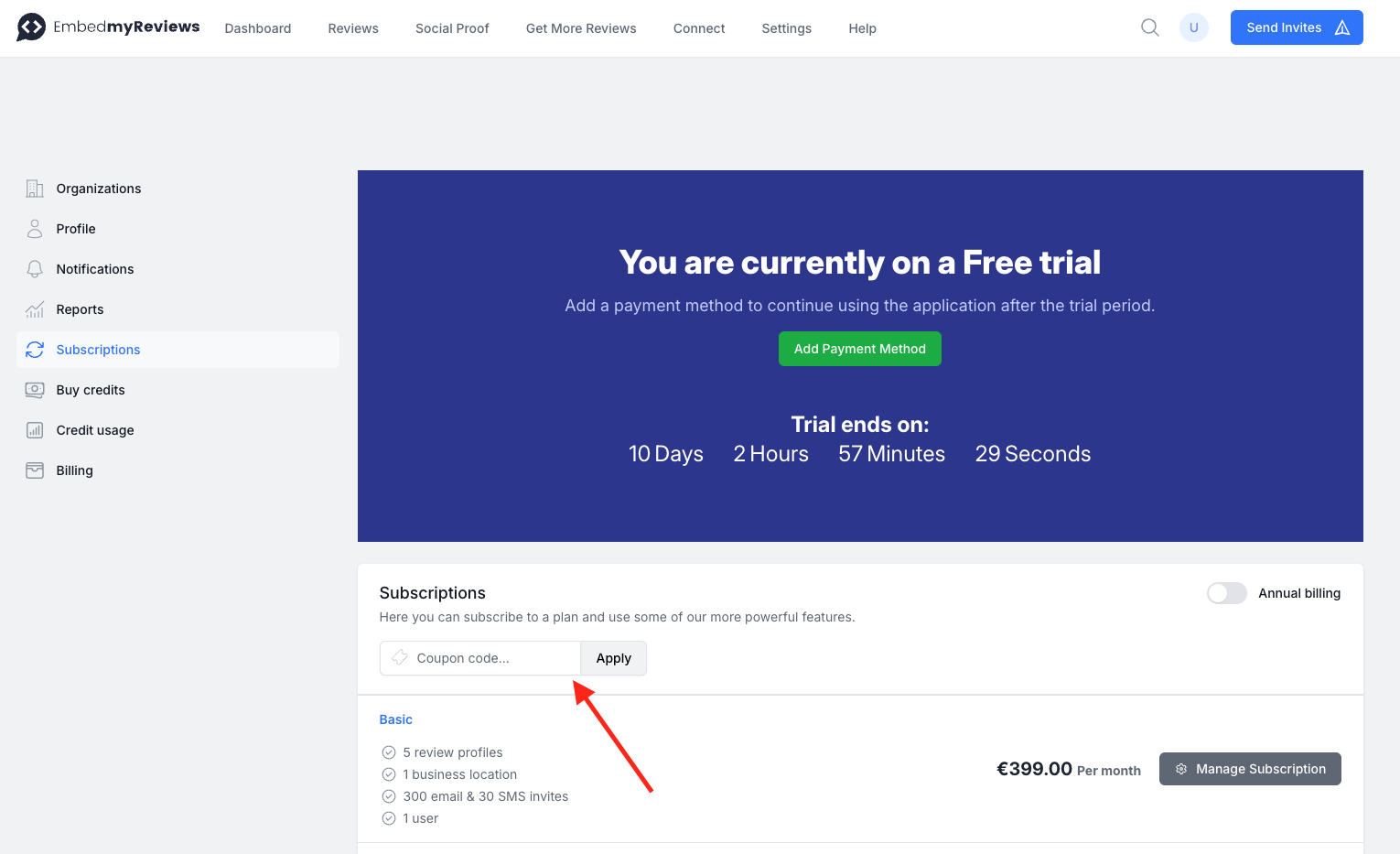Click the Organizations building icon

(35, 189)
